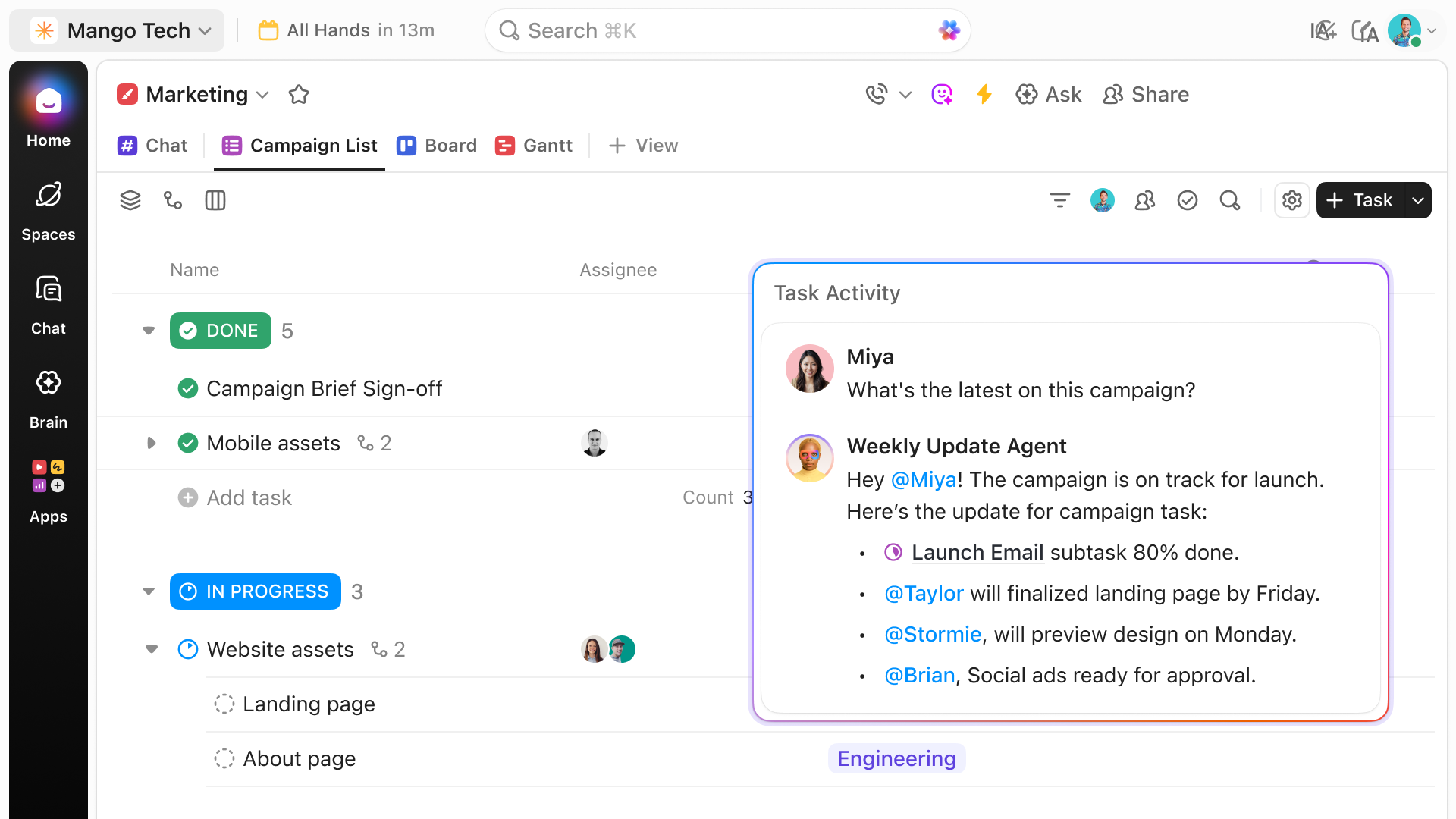
Task: Click the columns layout icon
Action: (x=215, y=200)
